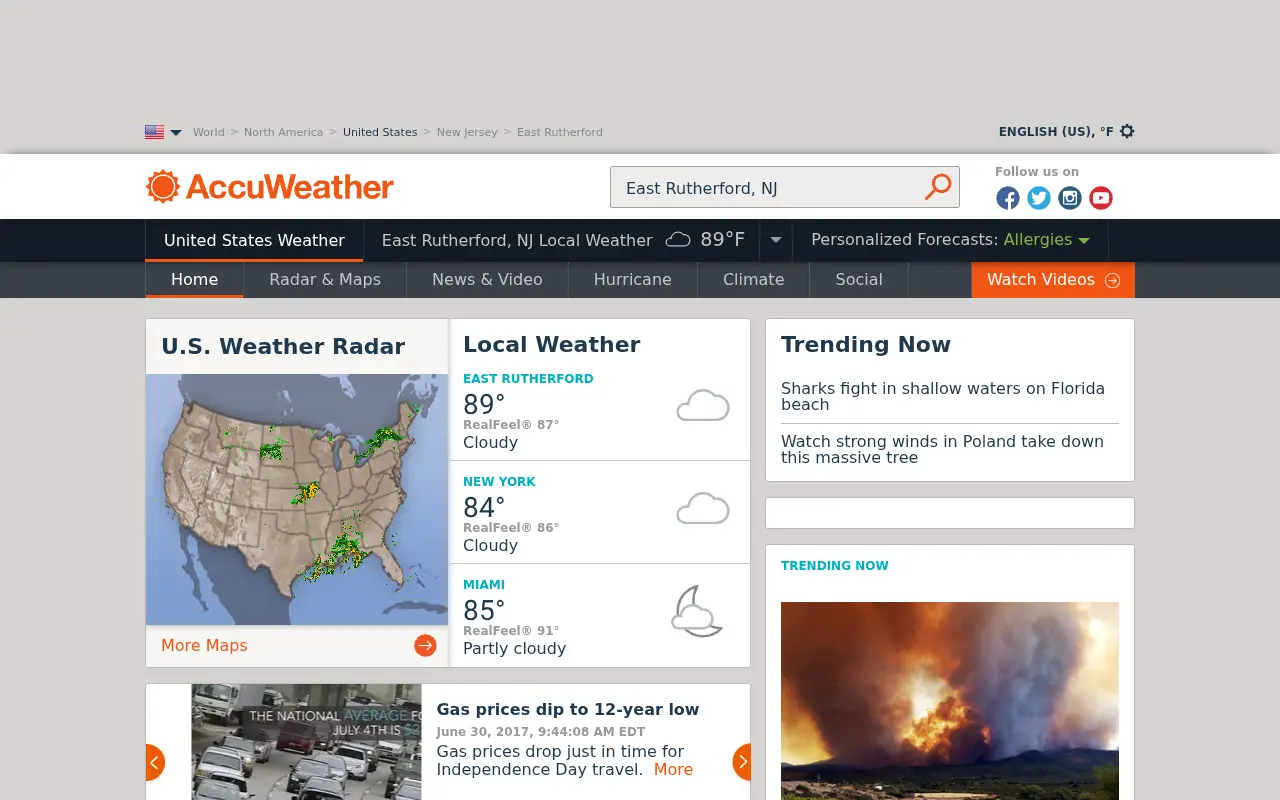Click the AccuWeather sun logo
1280x800 pixels.
click(163, 187)
